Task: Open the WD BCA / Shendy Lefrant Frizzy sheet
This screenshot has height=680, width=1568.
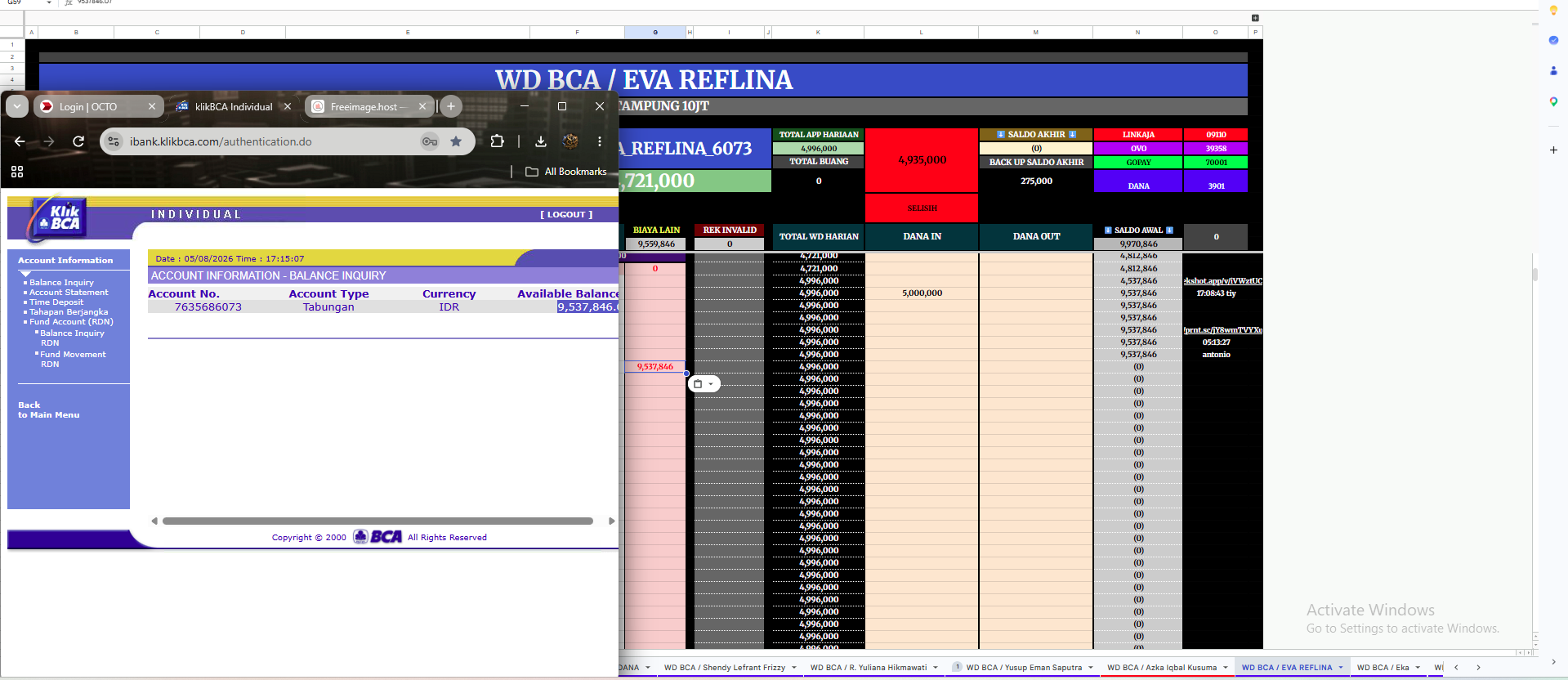Action: 724,668
